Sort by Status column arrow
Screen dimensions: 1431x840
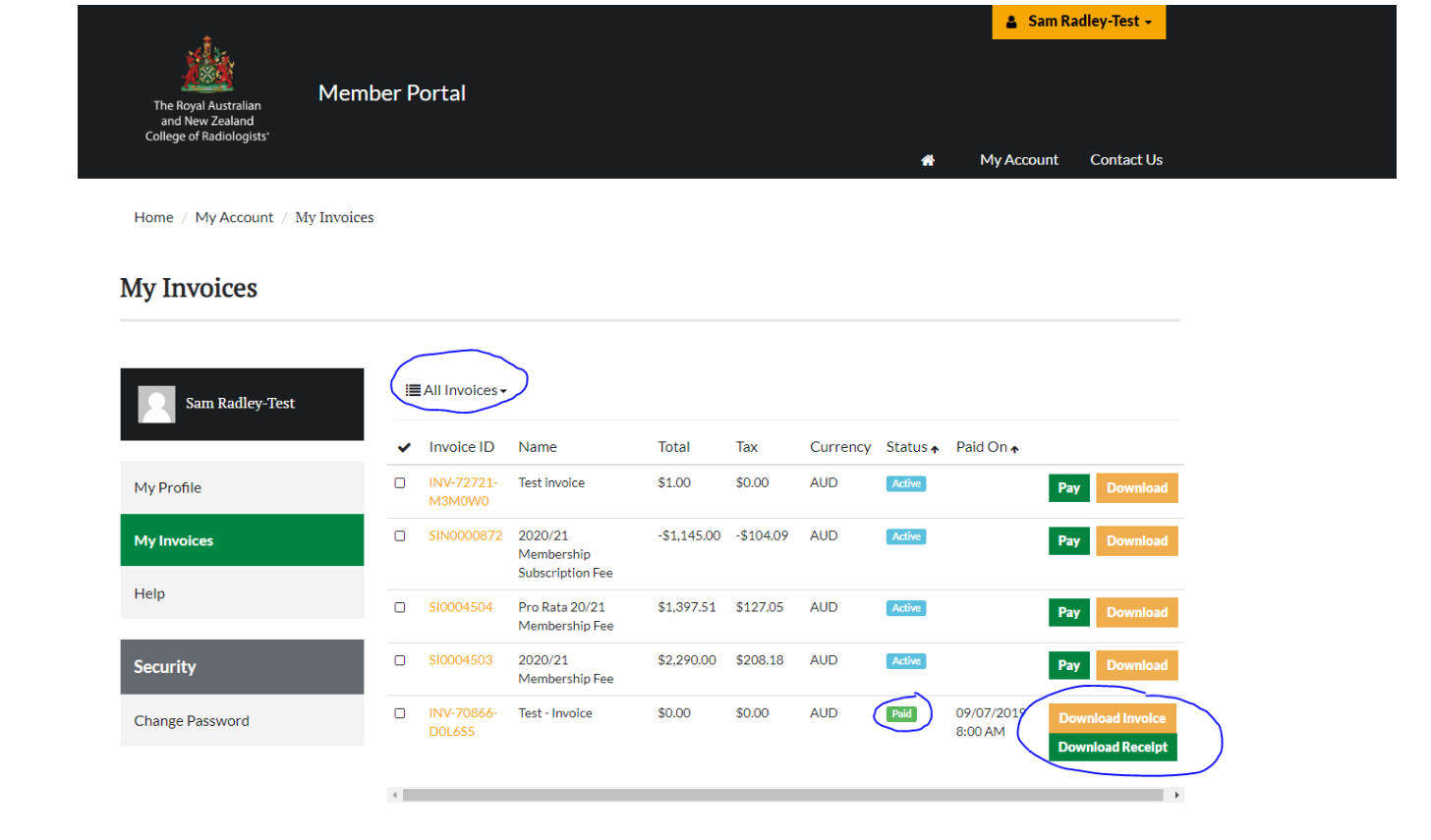click(935, 449)
